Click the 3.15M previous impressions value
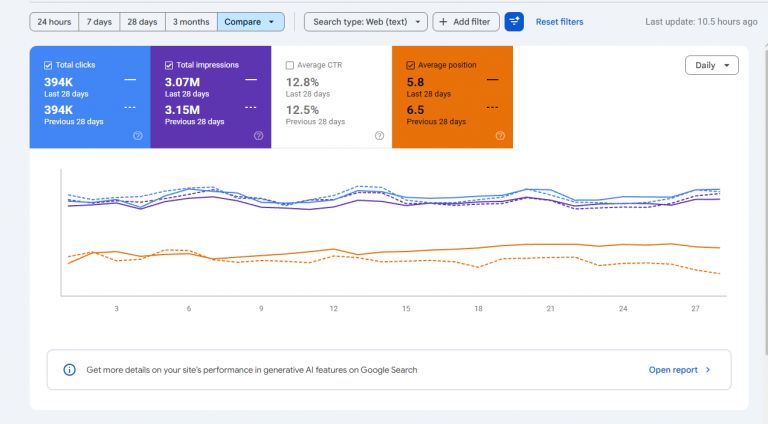 click(182, 110)
